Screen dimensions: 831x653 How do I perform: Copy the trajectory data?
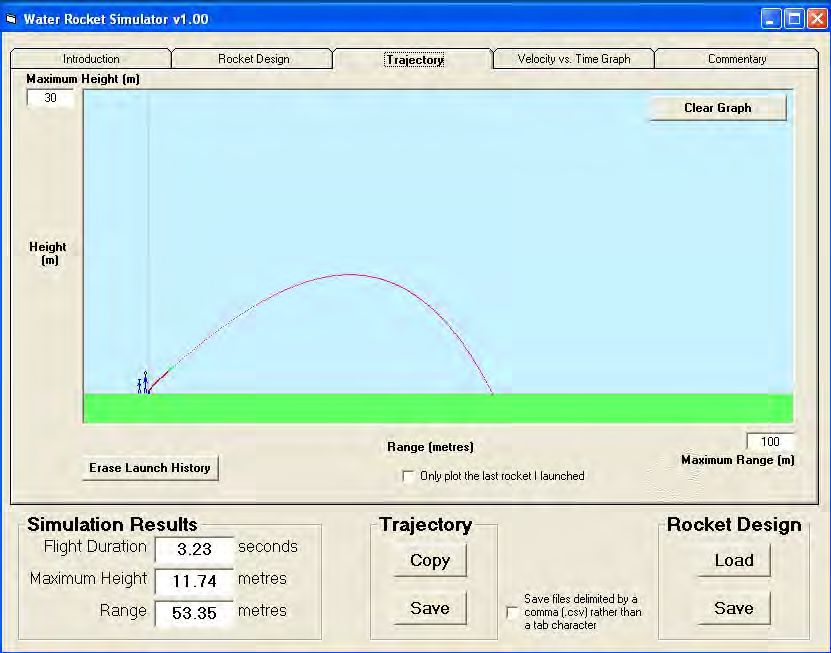point(430,561)
